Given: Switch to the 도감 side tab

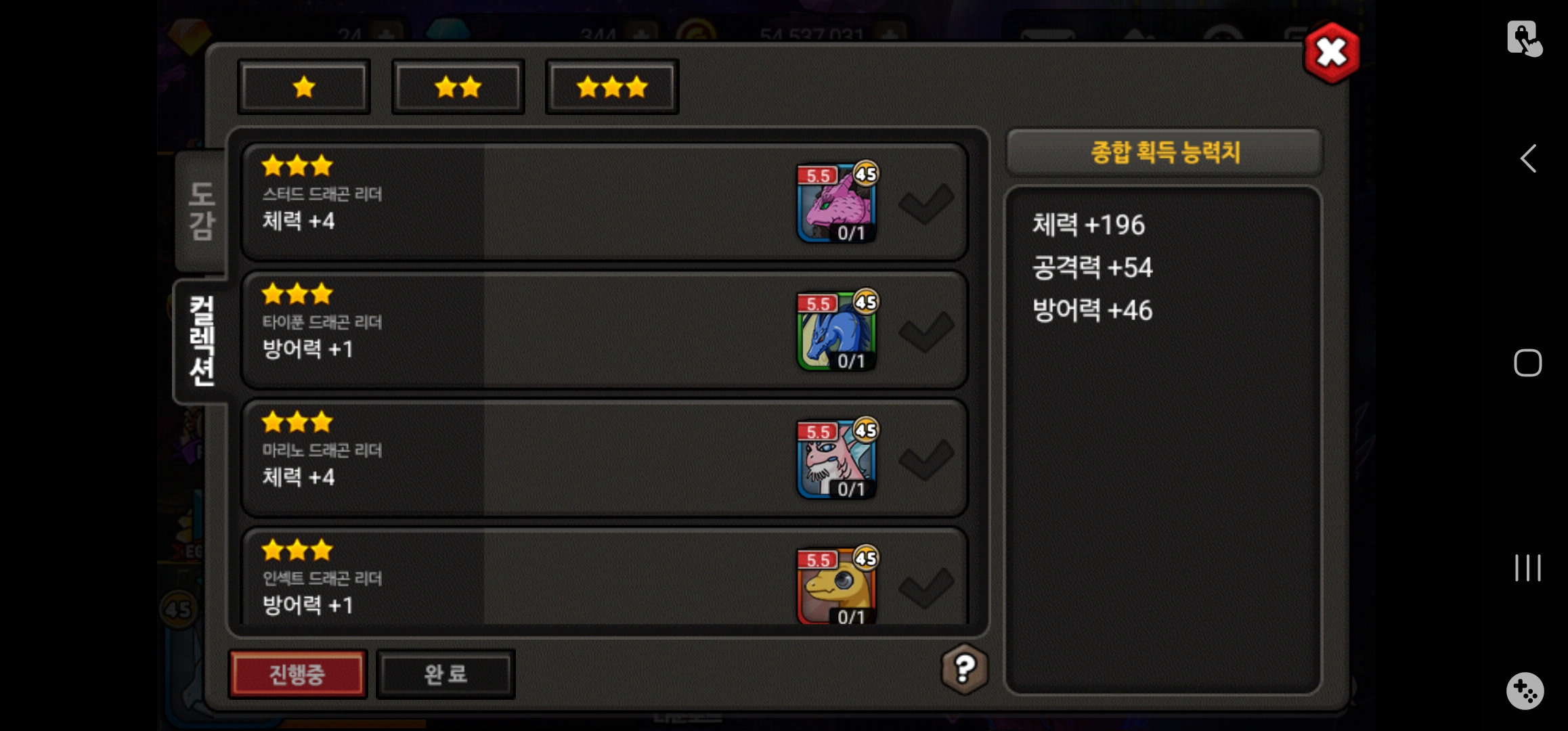Looking at the screenshot, I should 201,211.
